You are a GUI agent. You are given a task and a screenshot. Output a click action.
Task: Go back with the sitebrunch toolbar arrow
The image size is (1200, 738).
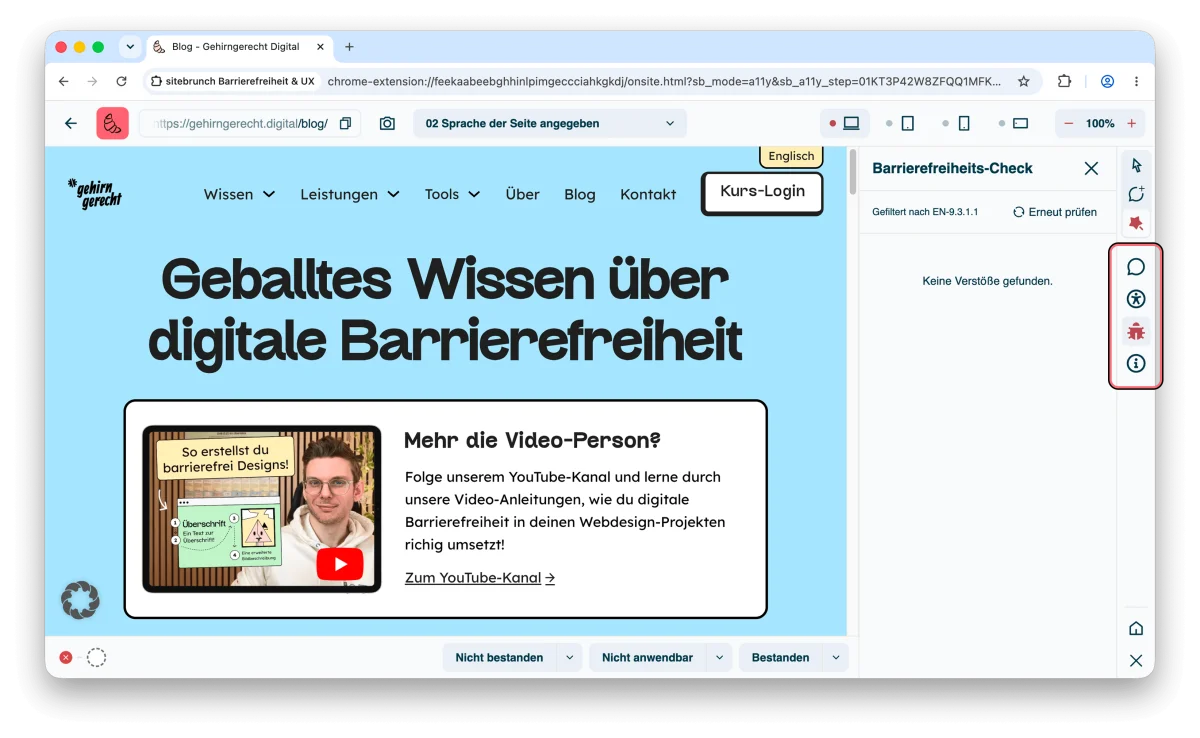pos(71,123)
